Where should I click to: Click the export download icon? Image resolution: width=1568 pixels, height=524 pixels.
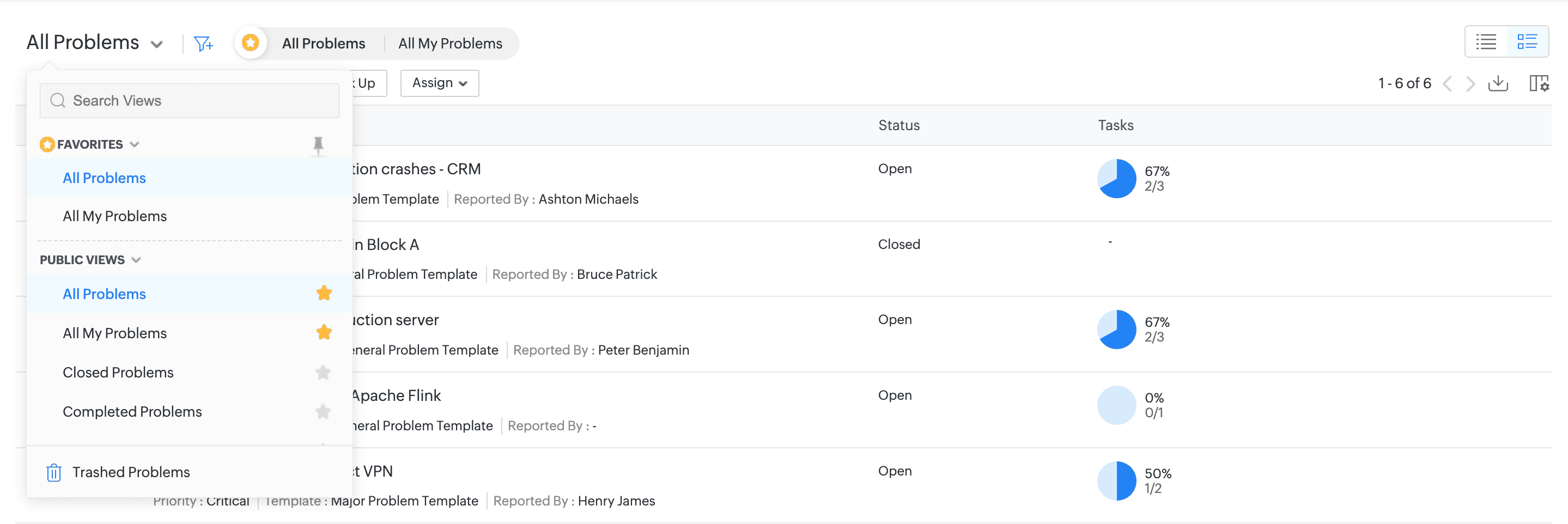tap(1497, 83)
